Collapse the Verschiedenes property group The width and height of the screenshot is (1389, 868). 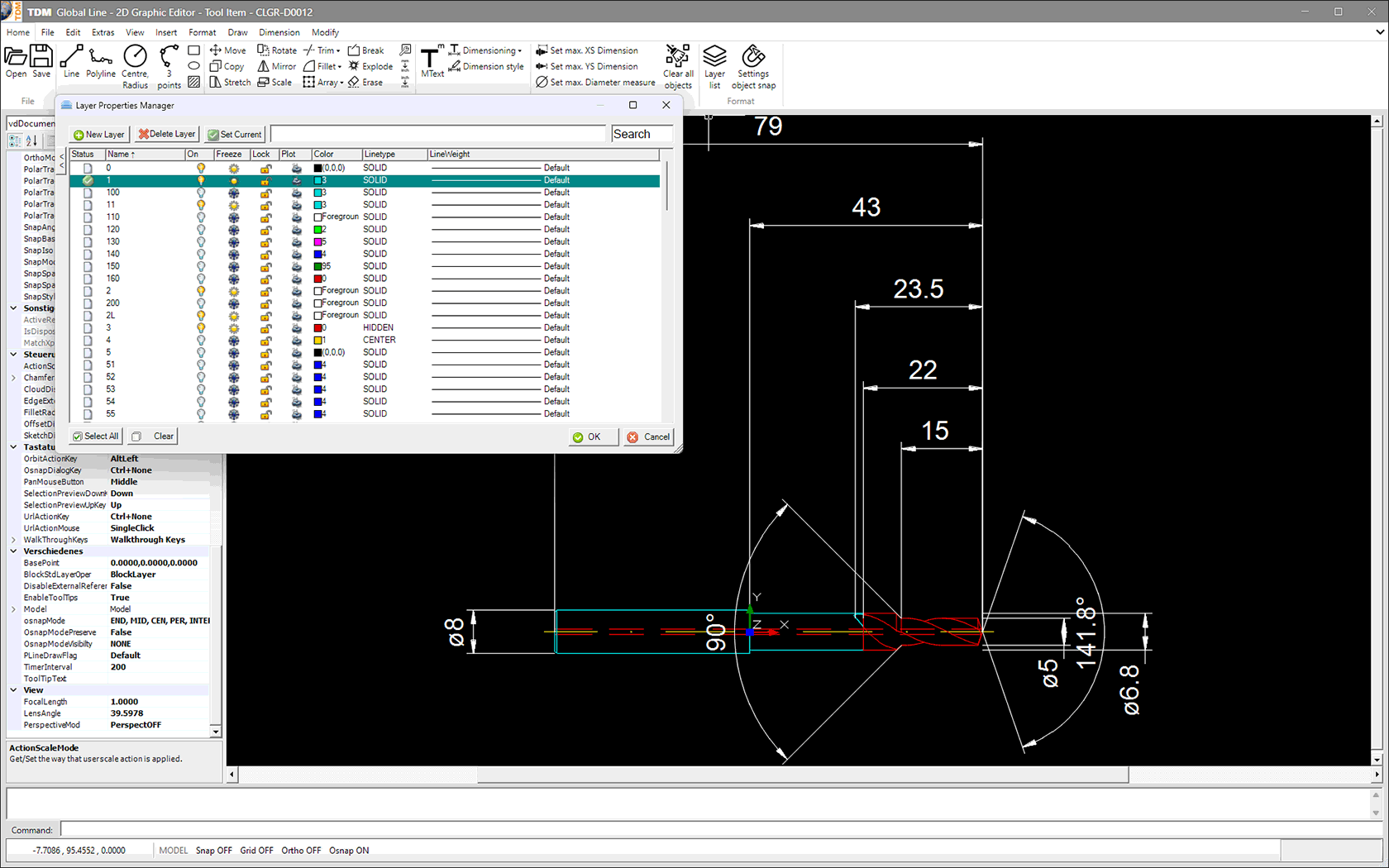[x=14, y=551]
